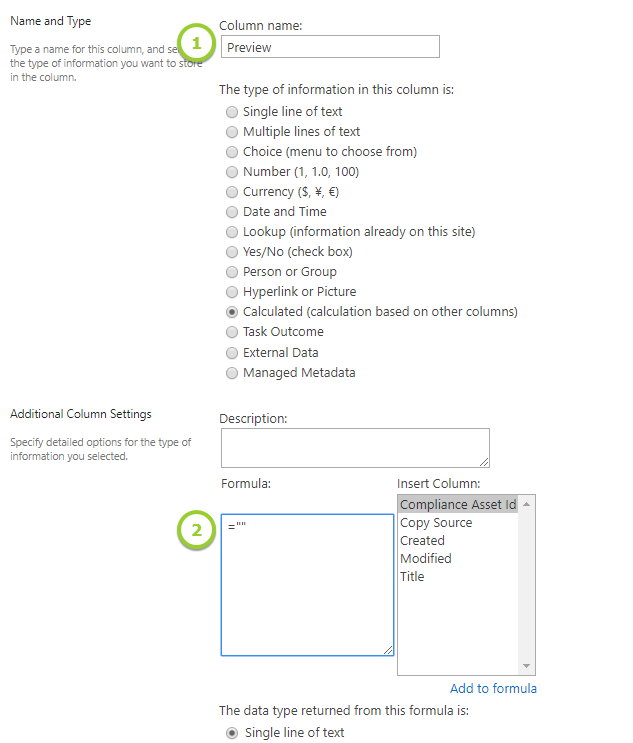Click the Column name text field
This screenshot has height=743, width=633.
pyautogui.click(x=329, y=47)
